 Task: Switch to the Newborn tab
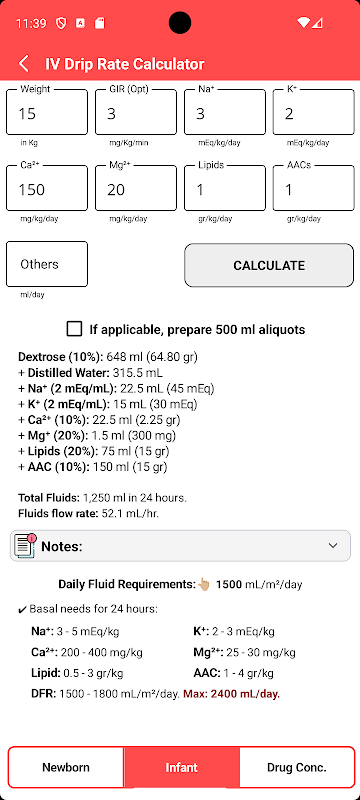point(66,767)
